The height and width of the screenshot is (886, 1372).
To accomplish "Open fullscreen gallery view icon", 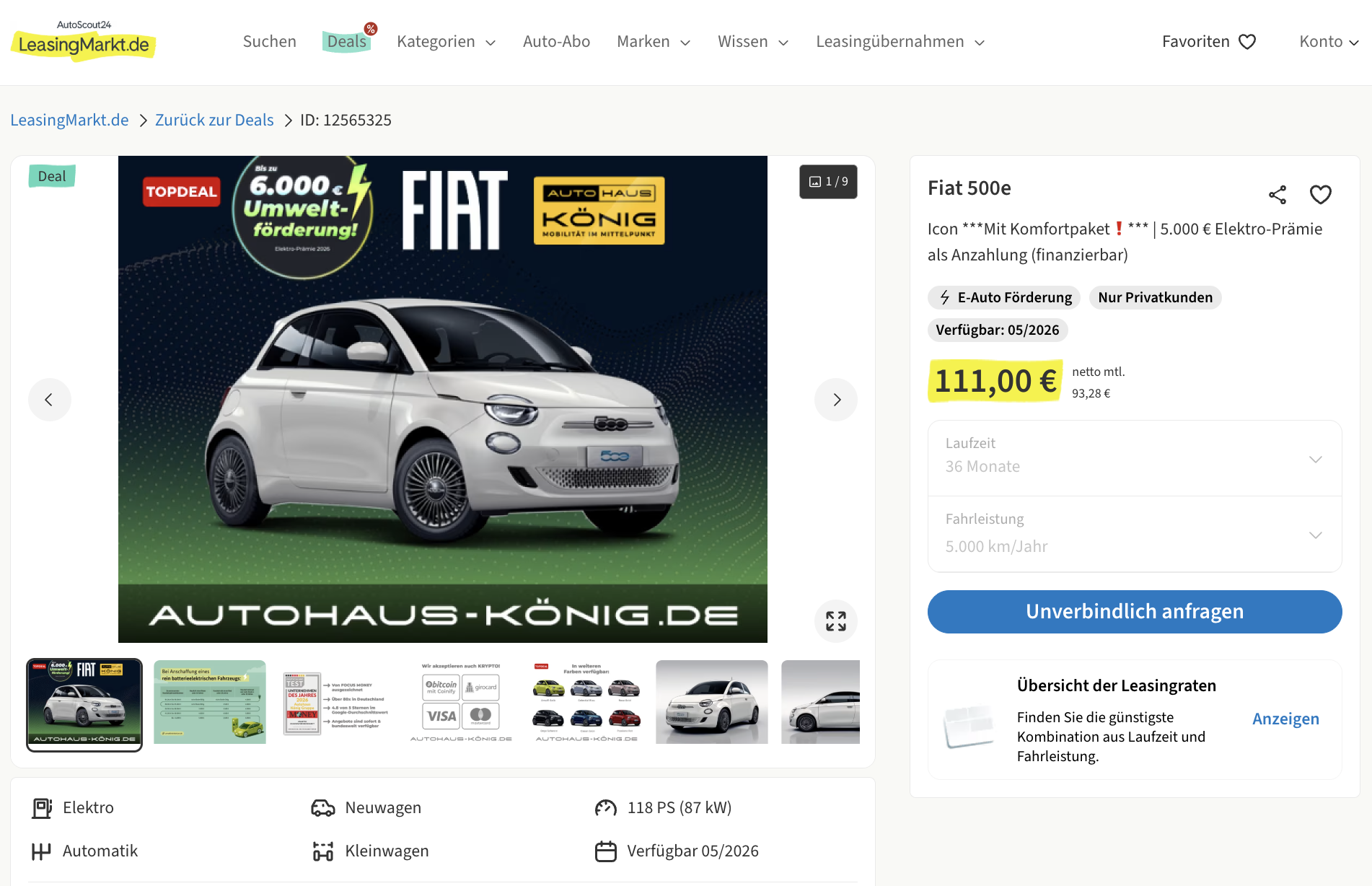I will (836, 621).
